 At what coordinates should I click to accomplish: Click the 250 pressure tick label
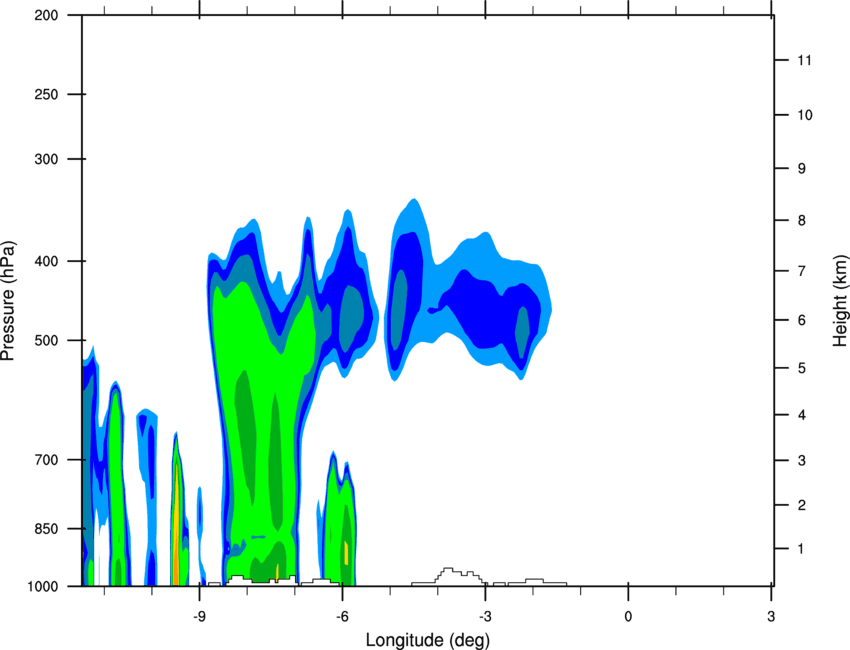tap(46, 94)
